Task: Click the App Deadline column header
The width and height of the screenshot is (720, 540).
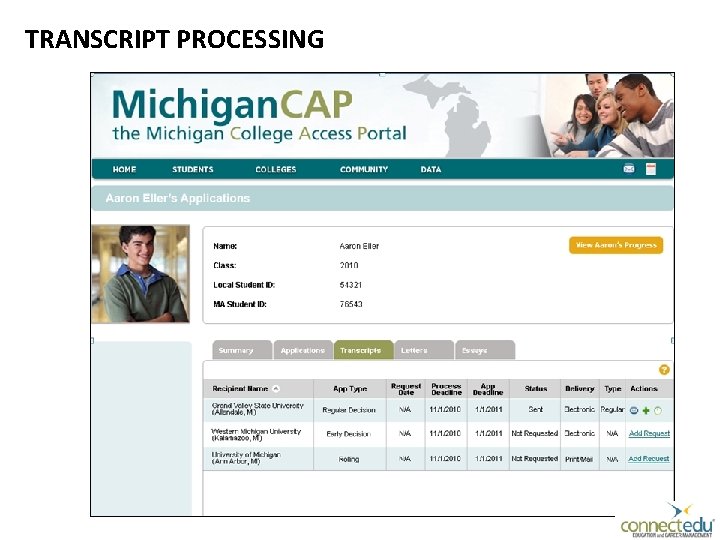Action: tap(488, 389)
